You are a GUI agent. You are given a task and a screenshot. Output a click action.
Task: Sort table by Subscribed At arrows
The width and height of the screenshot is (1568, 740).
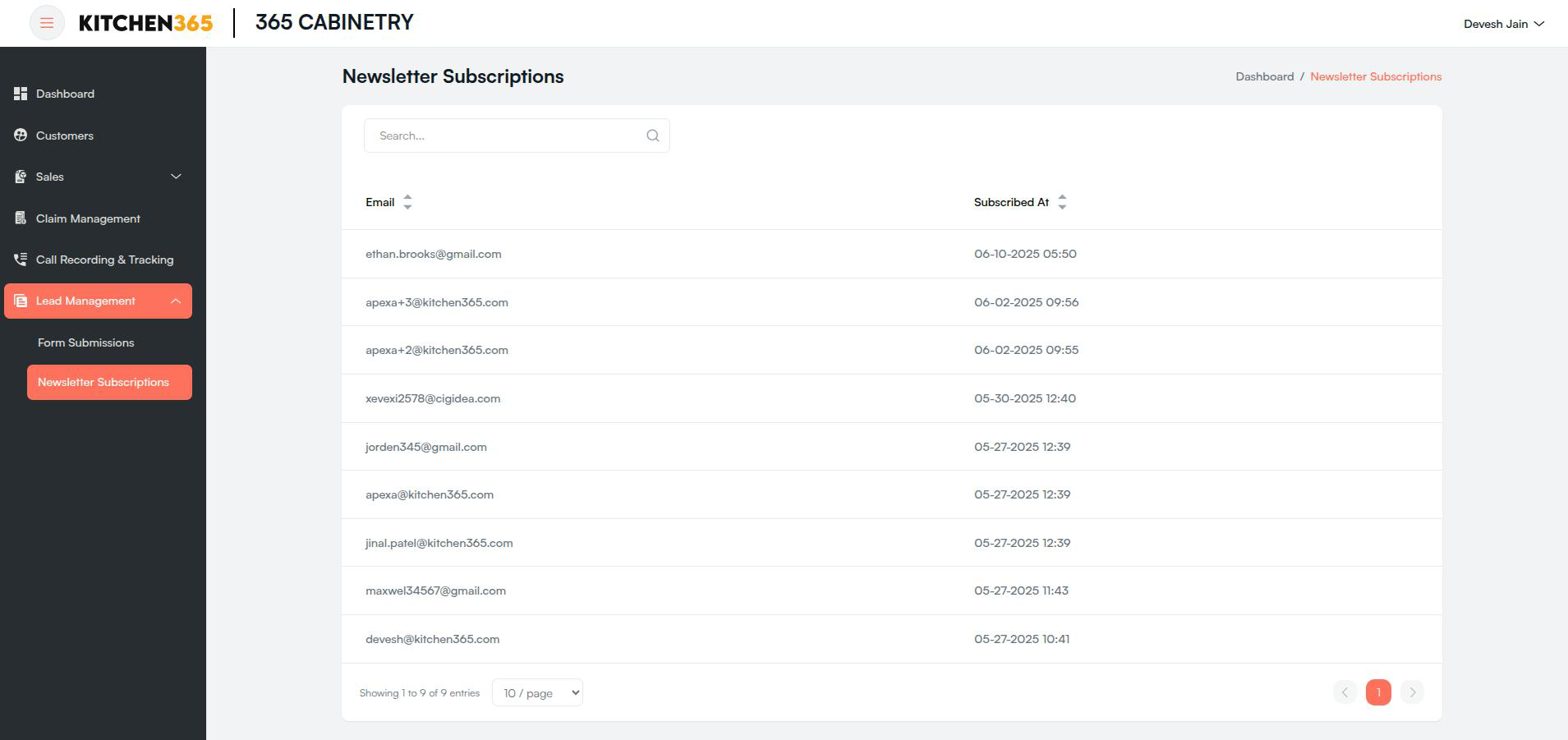[x=1062, y=202]
